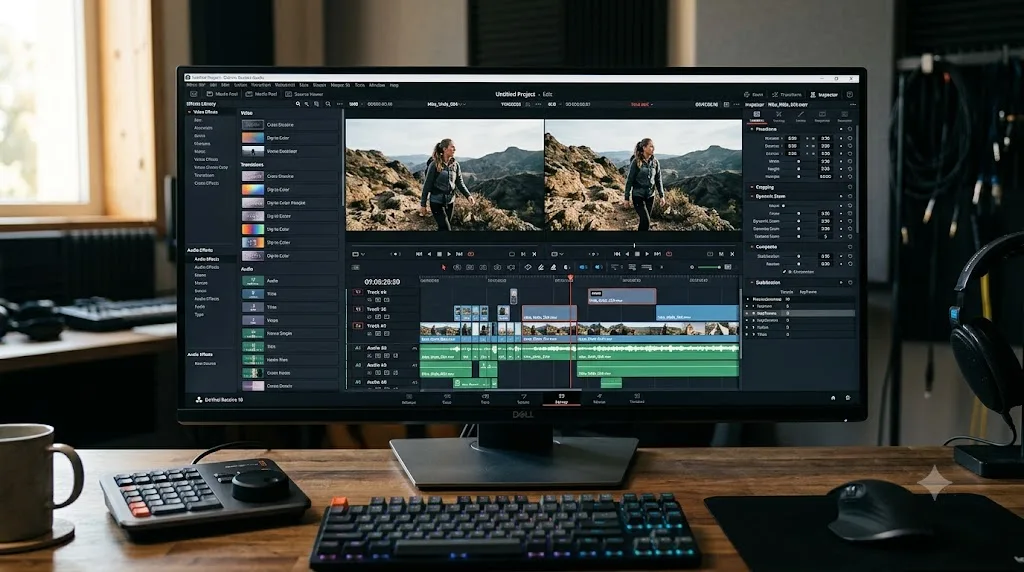Screen dimensions: 1024x572
Task: Reset the Height row value in Inspector
Action: [x=850, y=168]
